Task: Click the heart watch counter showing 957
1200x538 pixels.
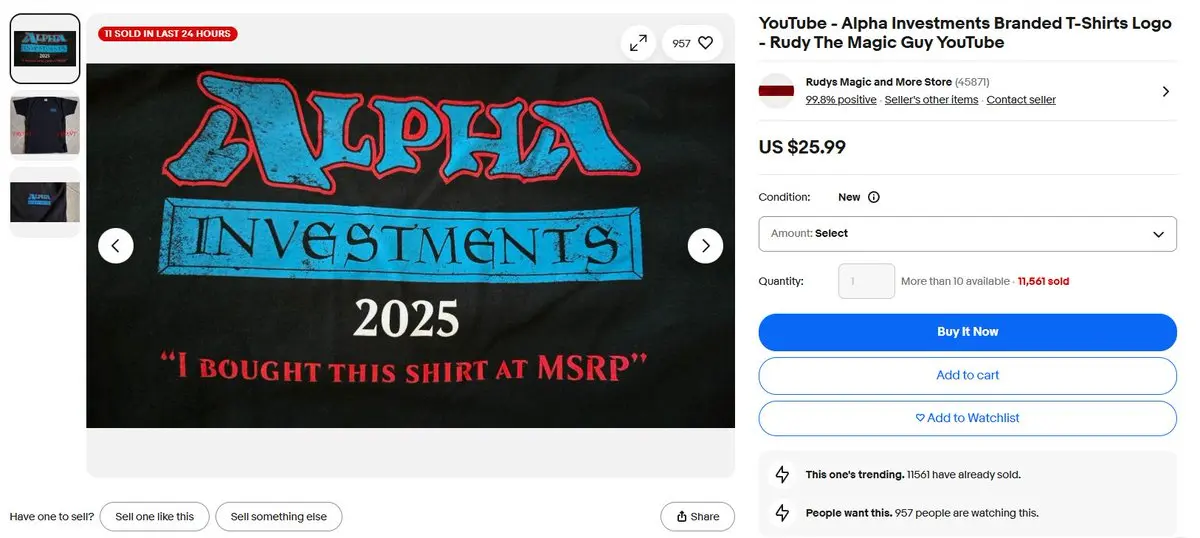Action: click(692, 43)
